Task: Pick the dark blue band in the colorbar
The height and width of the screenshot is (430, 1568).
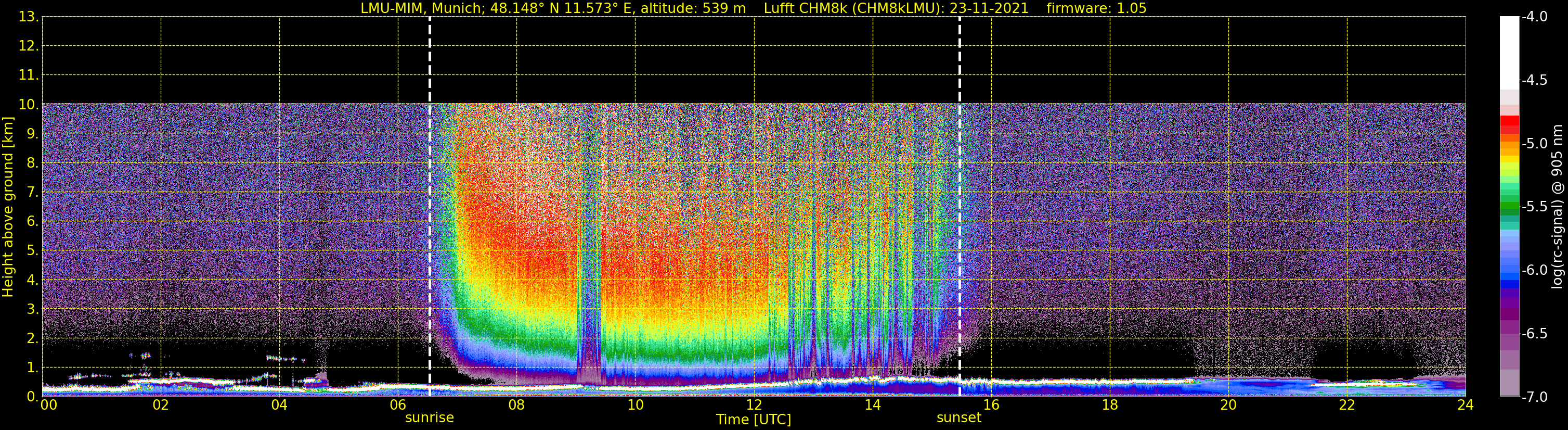Action: (x=1510, y=284)
